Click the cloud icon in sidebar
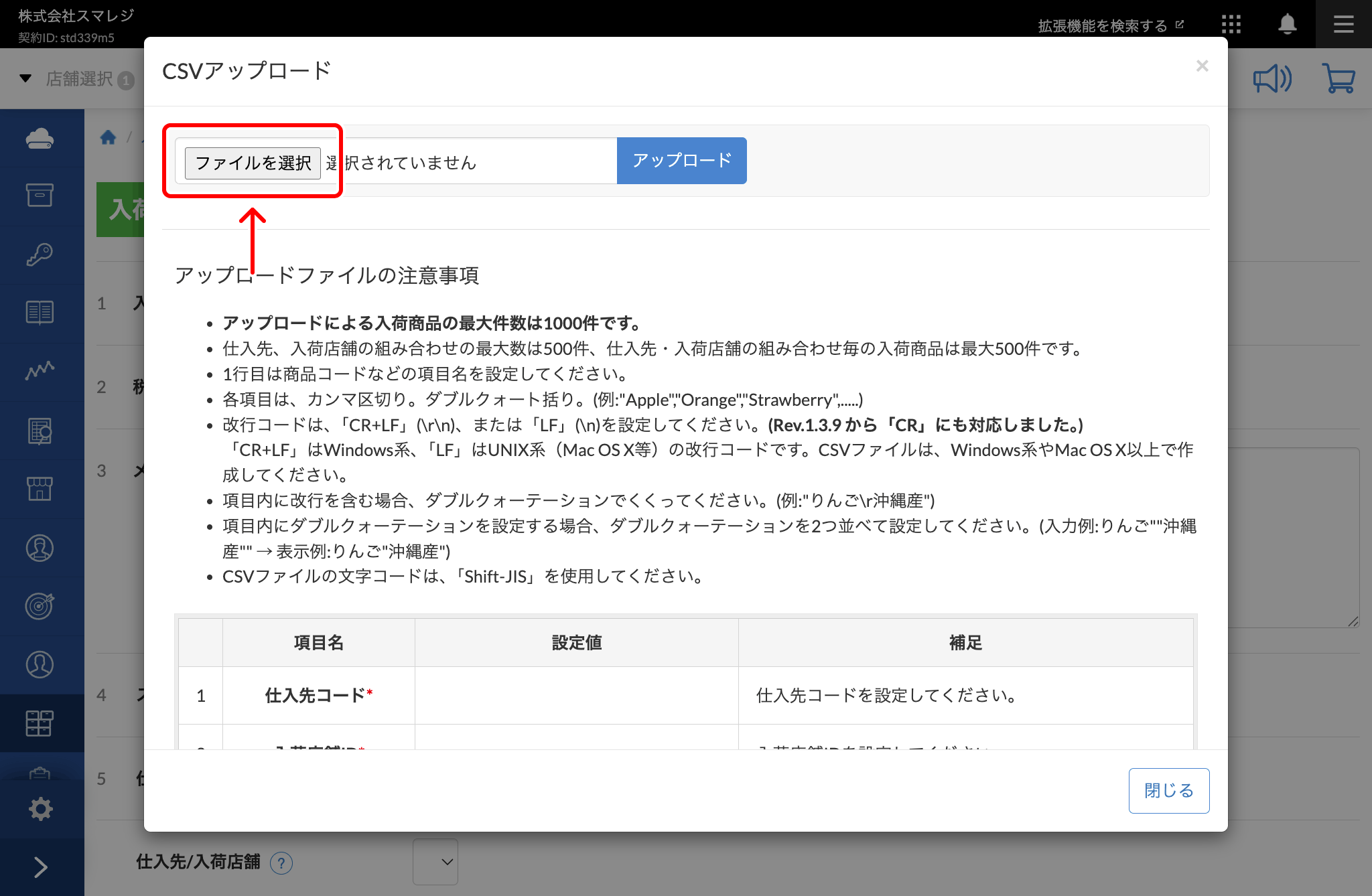1372x896 pixels. [40, 138]
